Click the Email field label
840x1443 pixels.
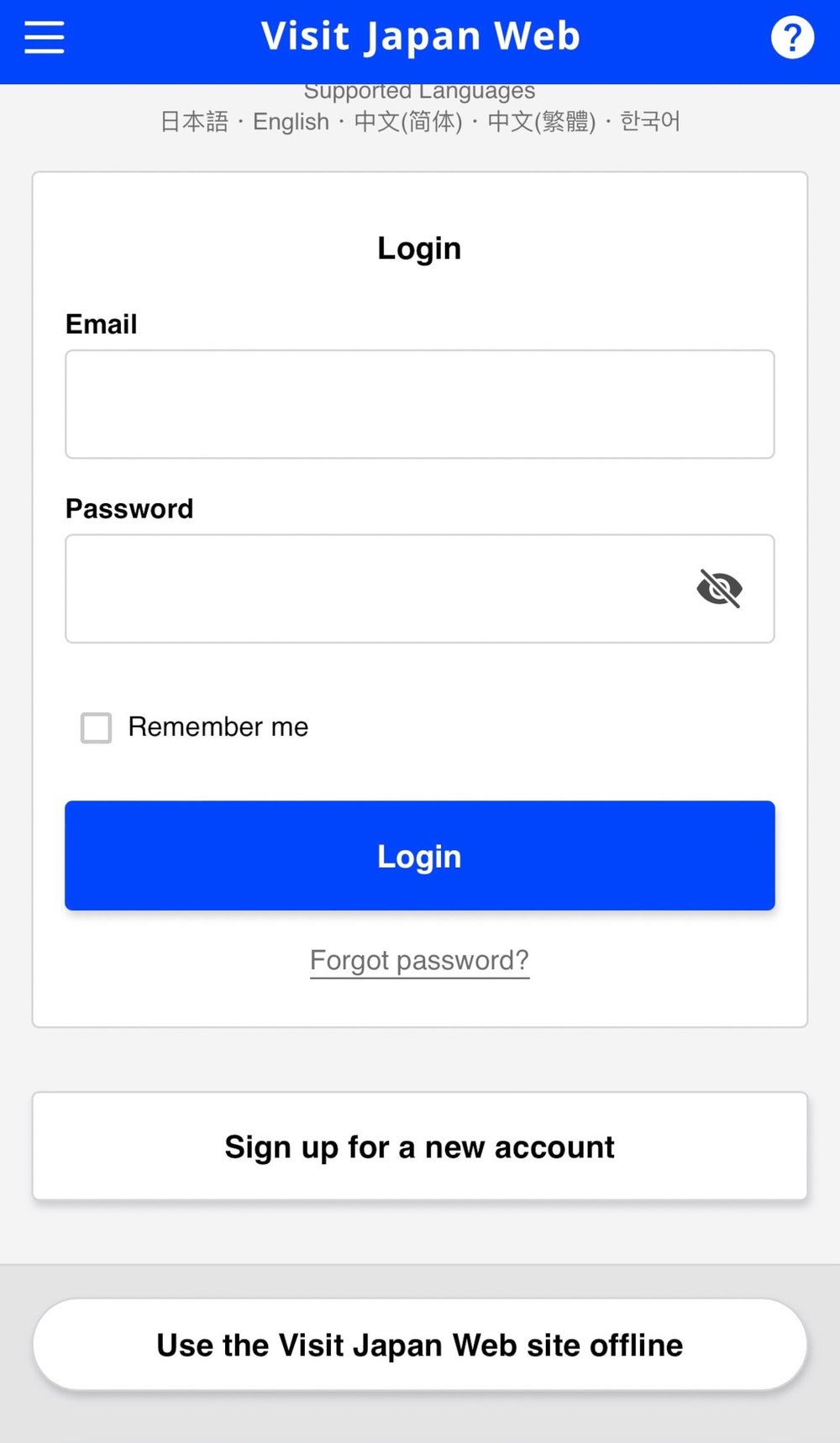(x=102, y=324)
